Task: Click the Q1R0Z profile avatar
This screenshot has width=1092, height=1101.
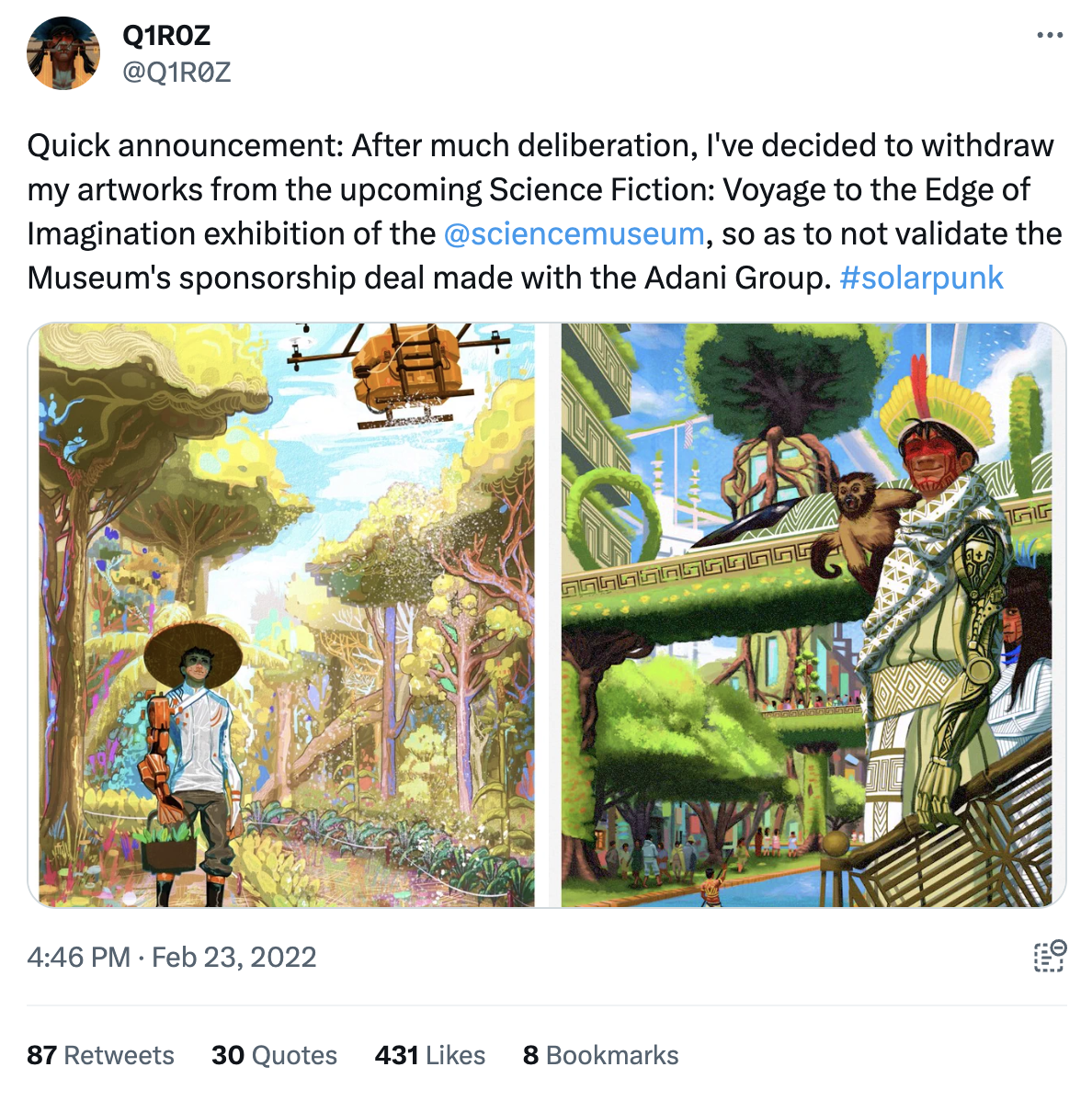Action: (63, 53)
